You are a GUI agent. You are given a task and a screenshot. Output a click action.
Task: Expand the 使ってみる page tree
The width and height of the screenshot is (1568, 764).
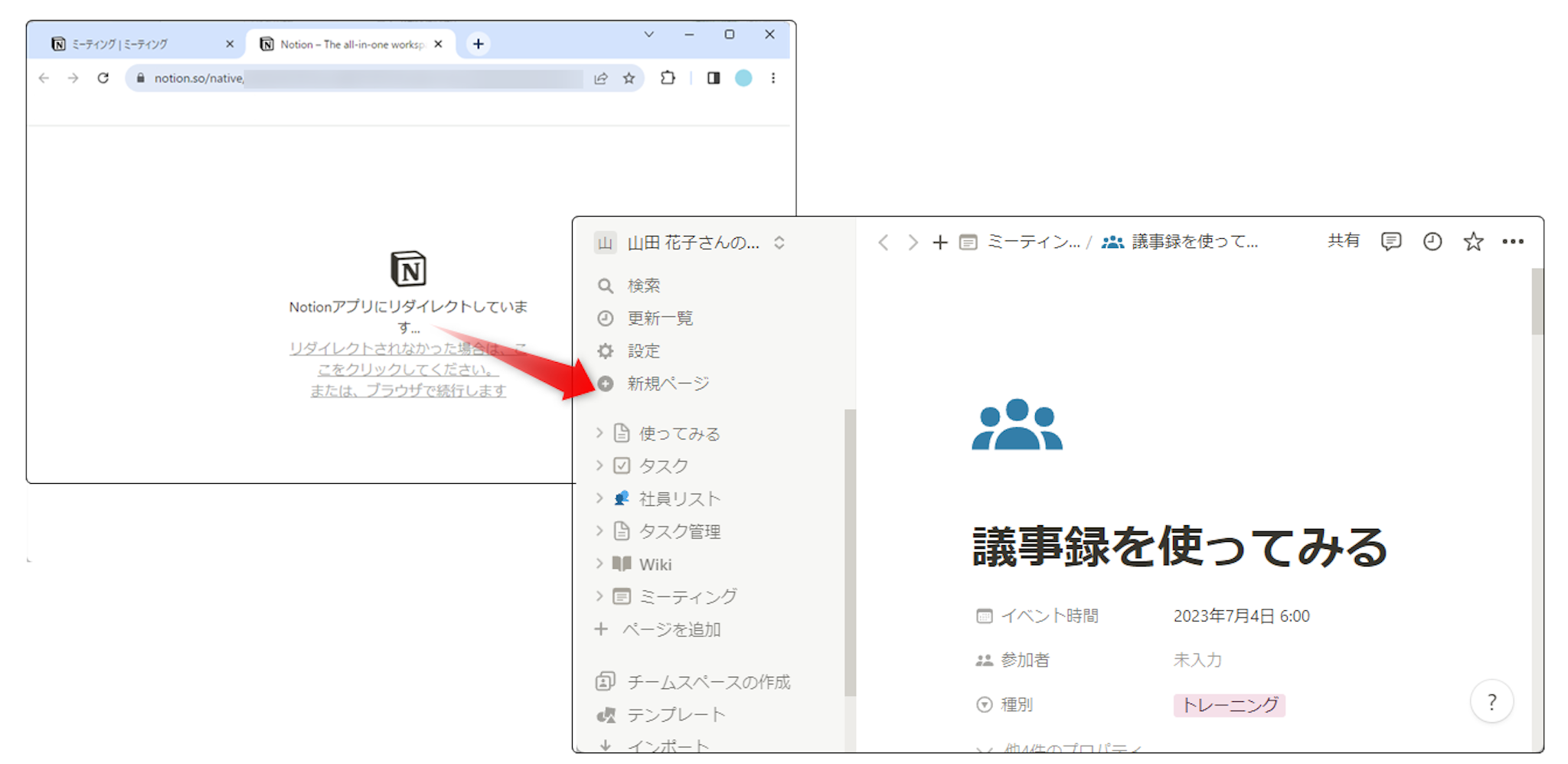(x=599, y=433)
